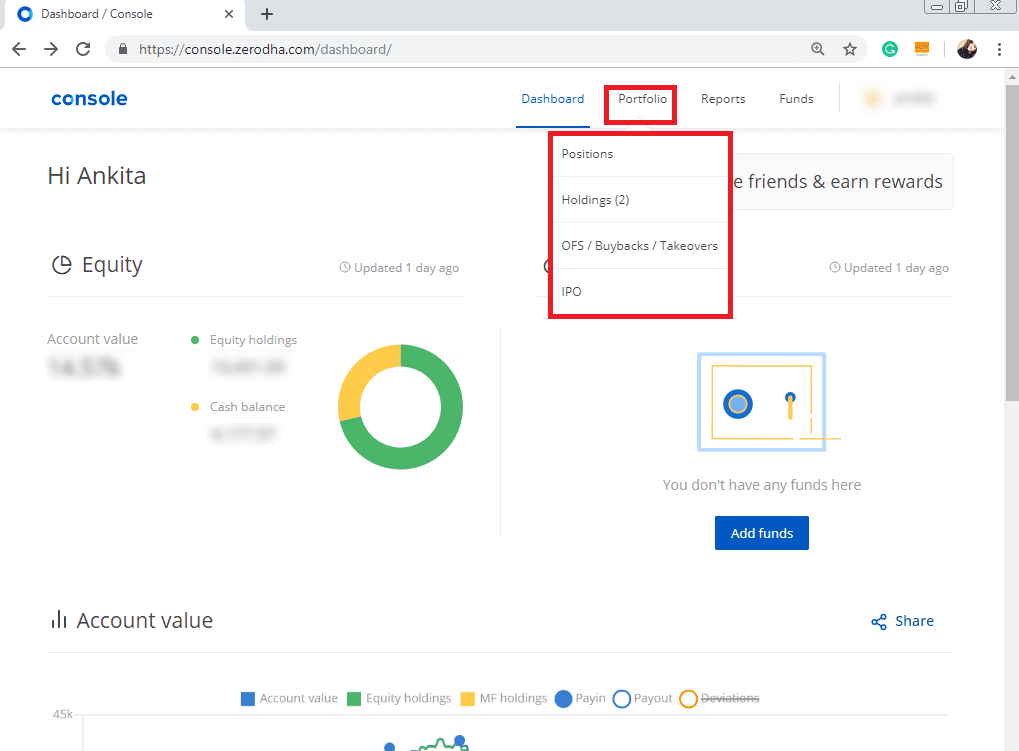
Task: Choose OFS / Buybacks / Takeovers entry
Action: pyautogui.click(x=640, y=246)
